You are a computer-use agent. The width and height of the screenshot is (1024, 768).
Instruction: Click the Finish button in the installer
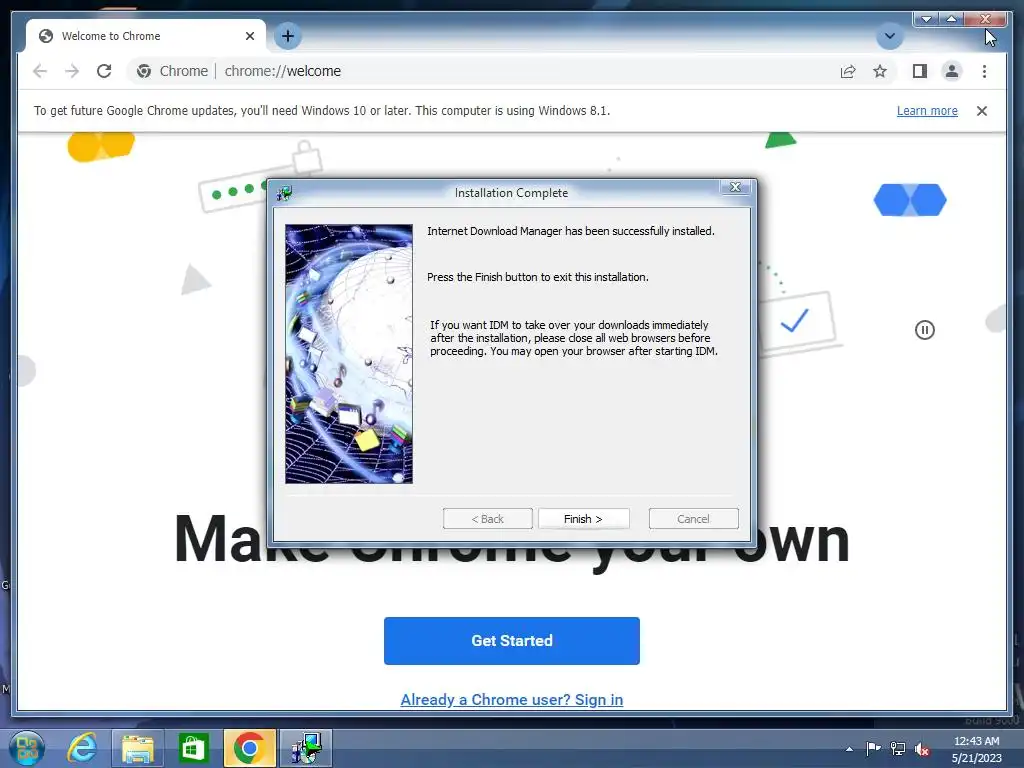coord(583,519)
